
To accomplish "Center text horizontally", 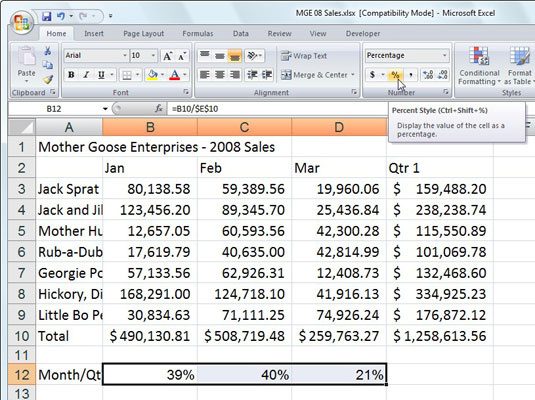I will 220,75.
